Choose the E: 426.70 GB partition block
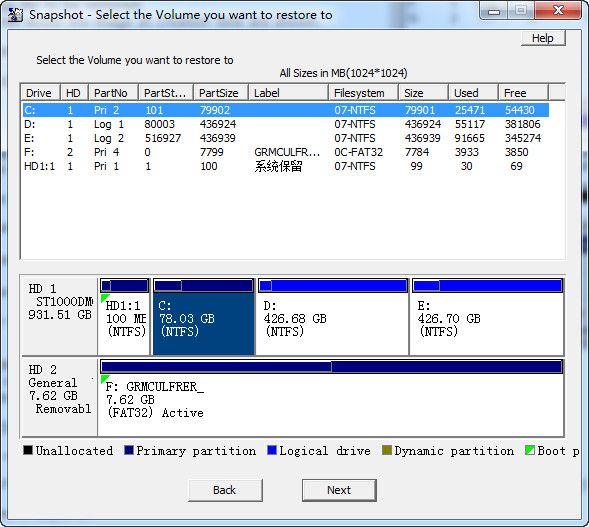 tap(487, 317)
